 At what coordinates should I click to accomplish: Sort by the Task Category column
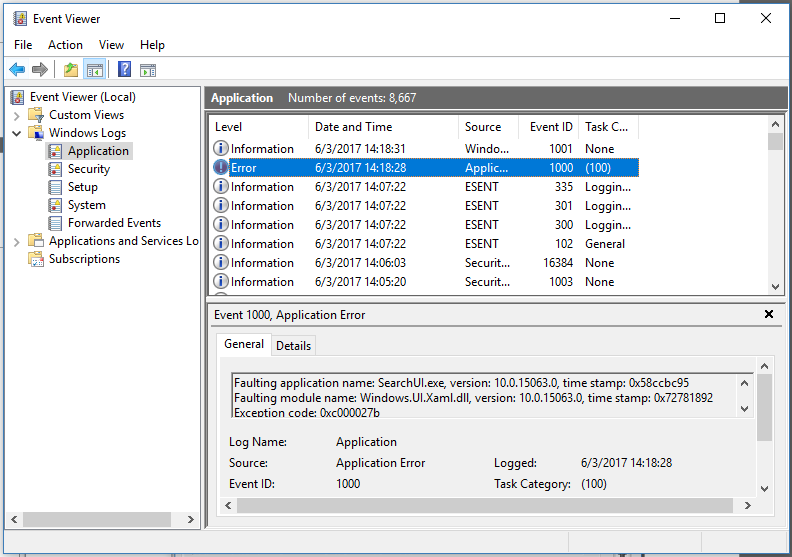(x=608, y=127)
